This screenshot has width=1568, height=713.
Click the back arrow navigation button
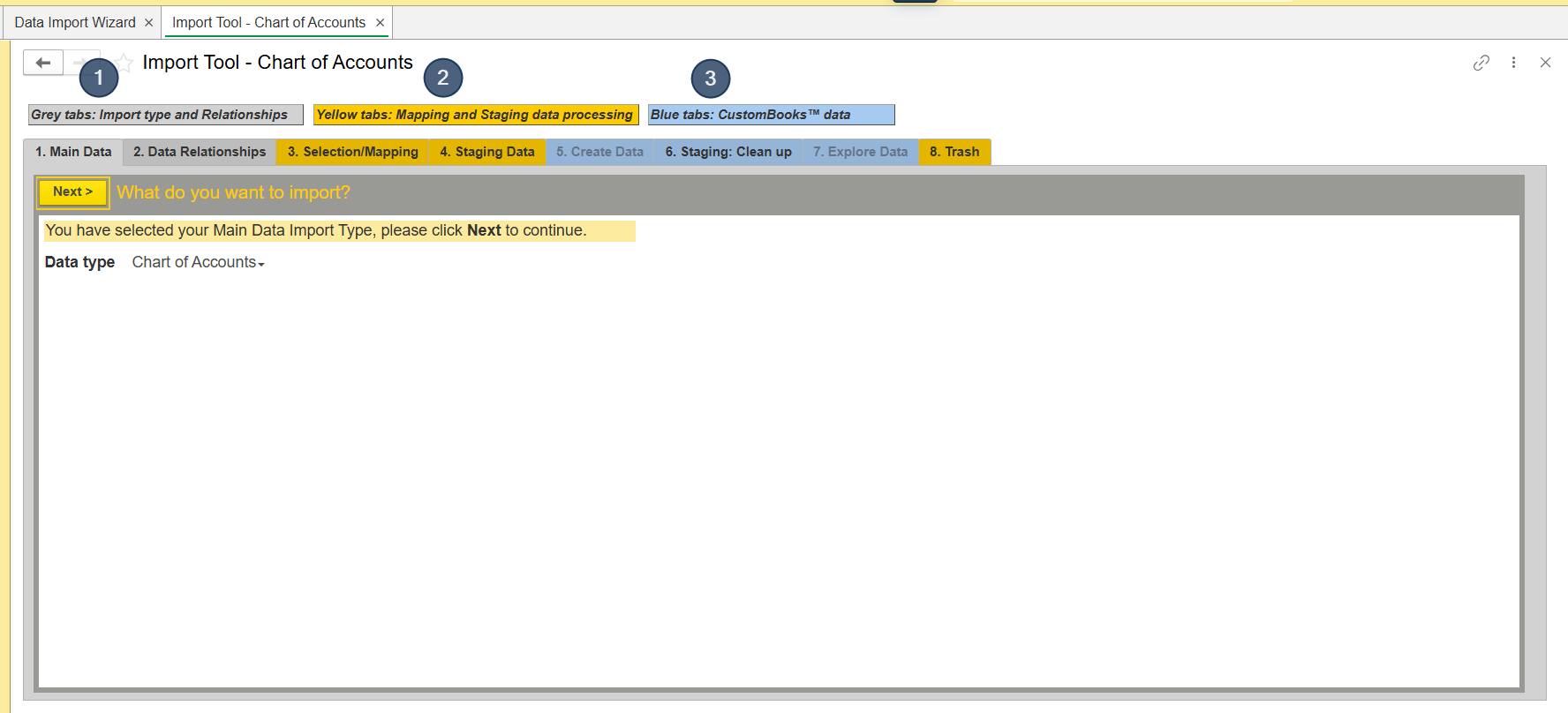click(42, 63)
